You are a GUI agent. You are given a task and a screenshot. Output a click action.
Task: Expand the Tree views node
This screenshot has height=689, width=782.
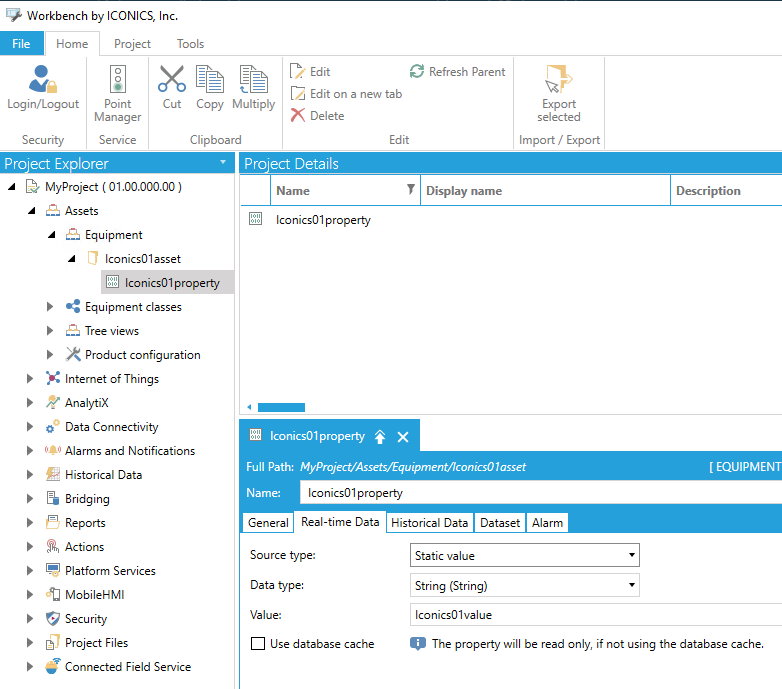pos(50,331)
